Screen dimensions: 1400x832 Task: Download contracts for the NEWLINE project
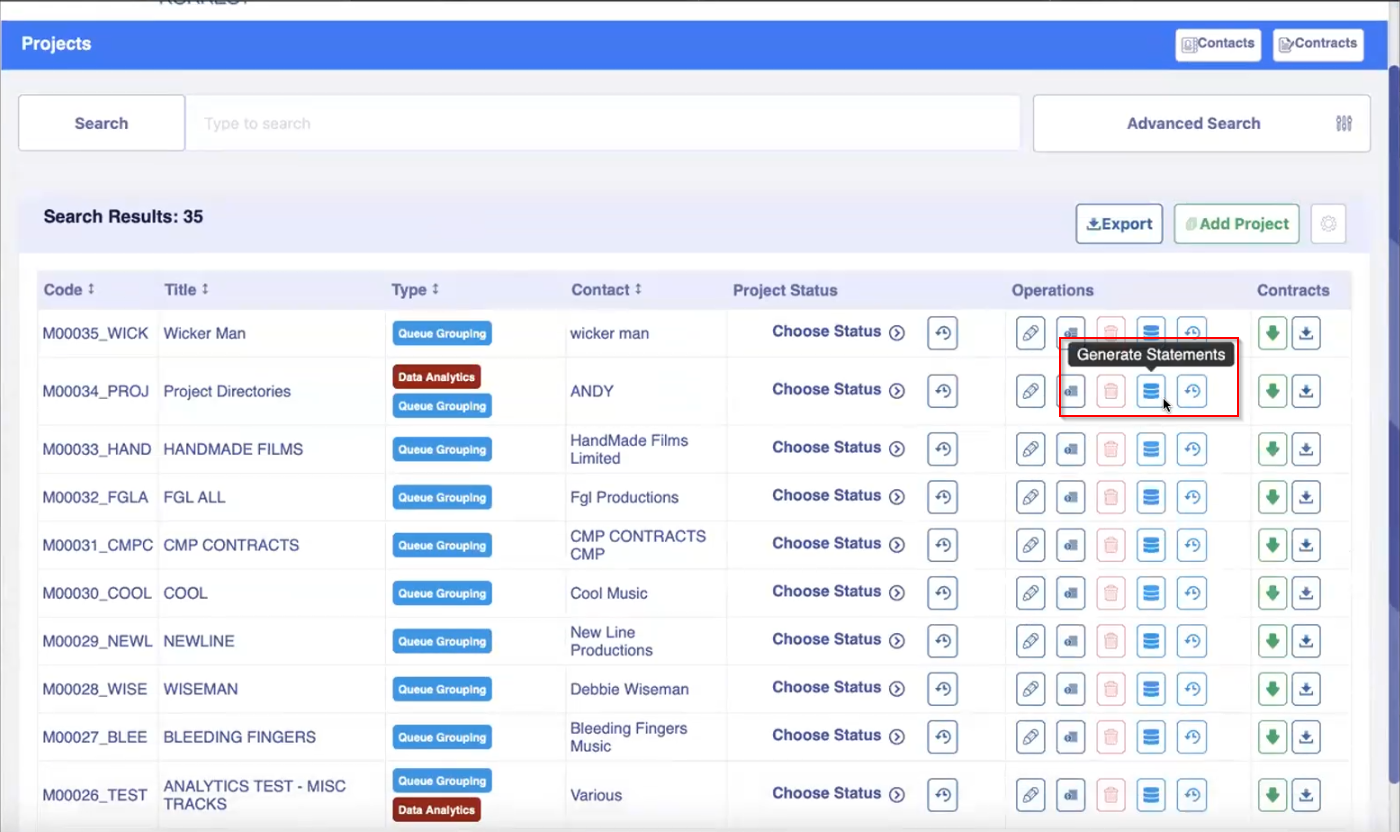click(1305, 641)
